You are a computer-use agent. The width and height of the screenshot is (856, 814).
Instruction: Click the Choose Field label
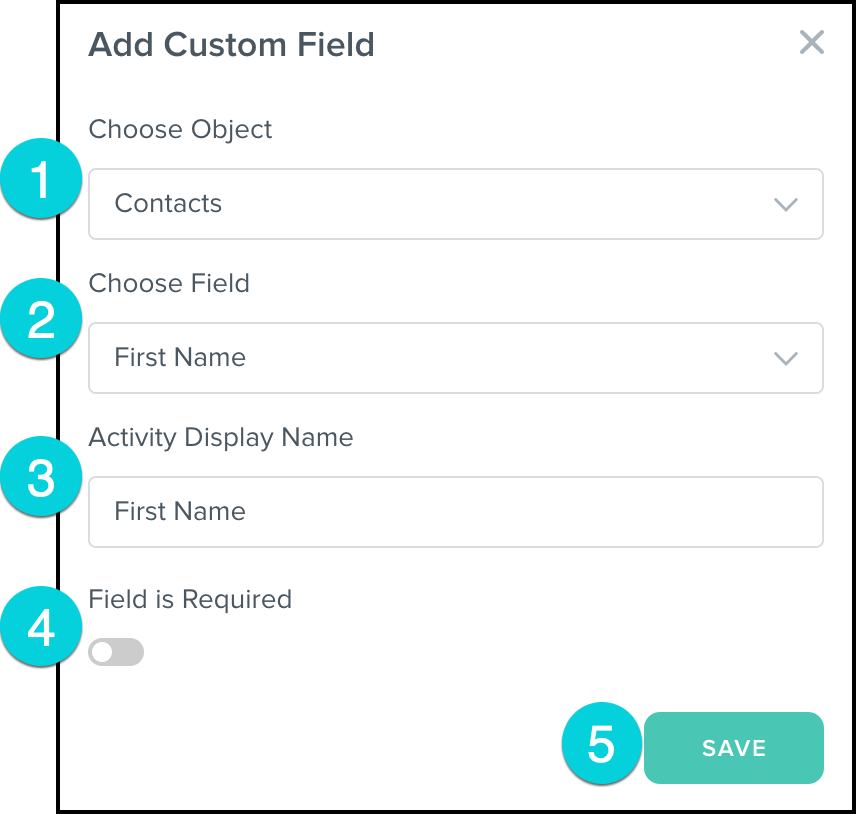click(x=169, y=284)
